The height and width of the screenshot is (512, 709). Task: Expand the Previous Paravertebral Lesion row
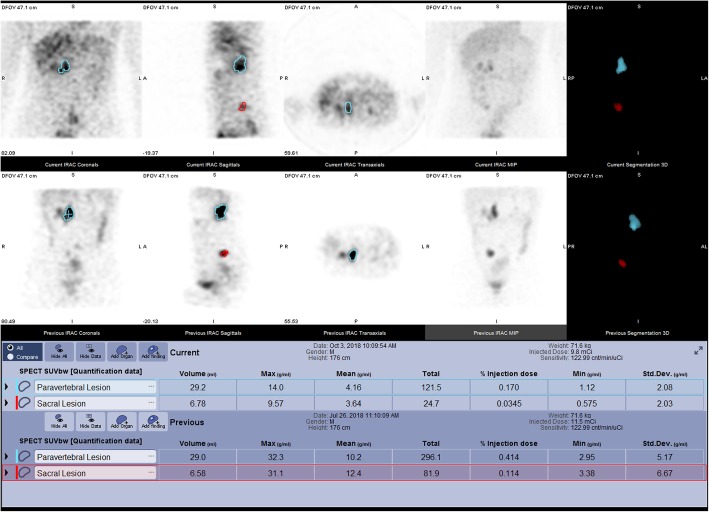coord(6,457)
